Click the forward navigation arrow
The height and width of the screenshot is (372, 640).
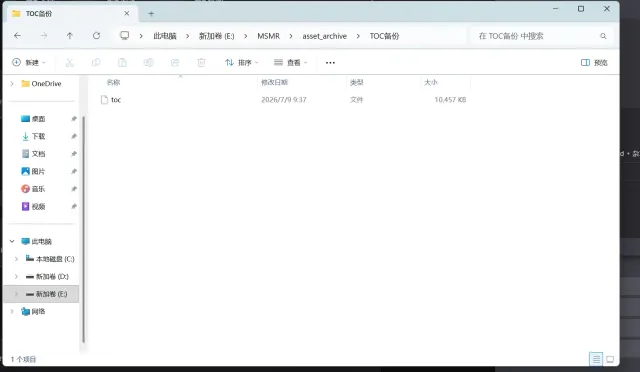coord(44,36)
